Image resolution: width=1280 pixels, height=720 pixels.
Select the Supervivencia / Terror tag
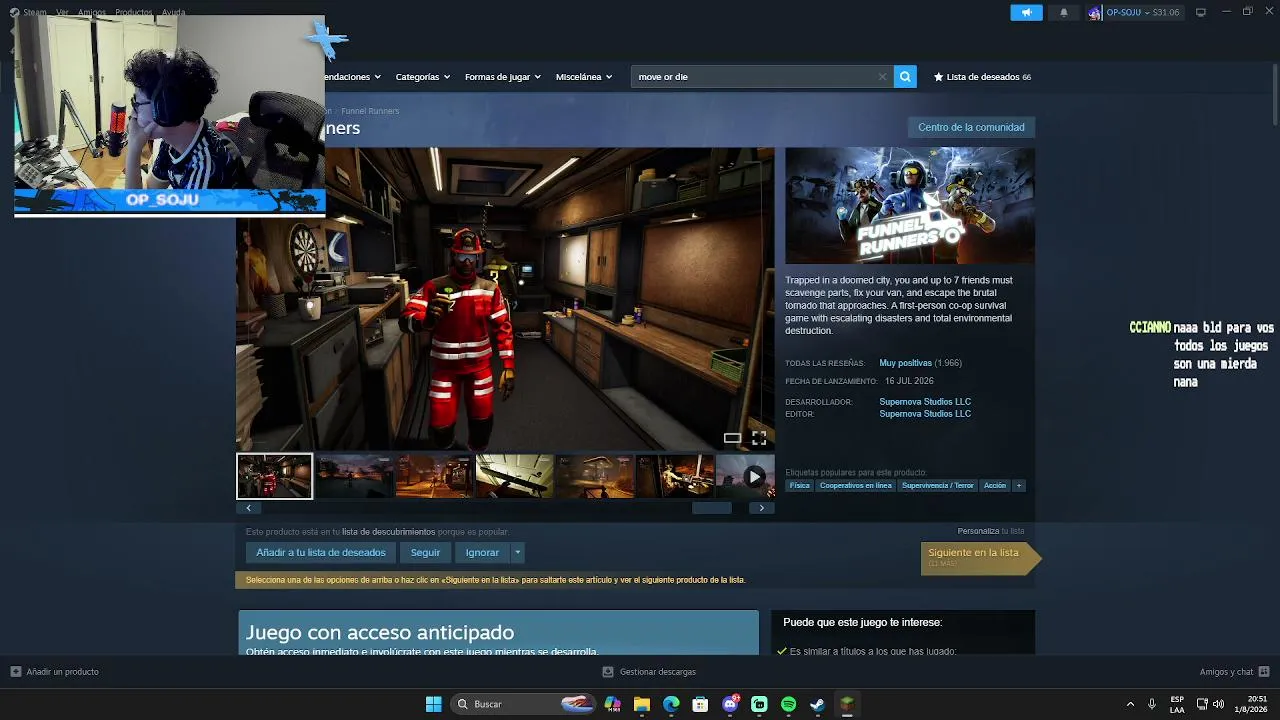click(x=937, y=486)
